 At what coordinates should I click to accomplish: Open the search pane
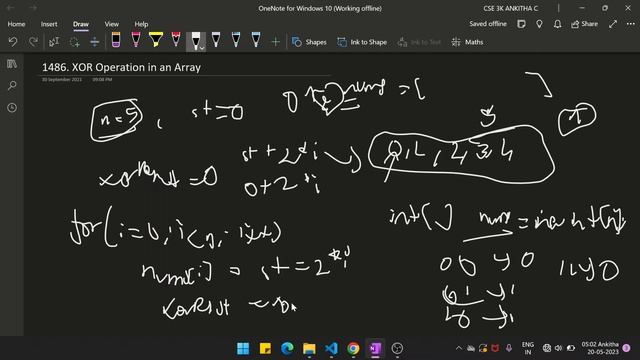12,86
